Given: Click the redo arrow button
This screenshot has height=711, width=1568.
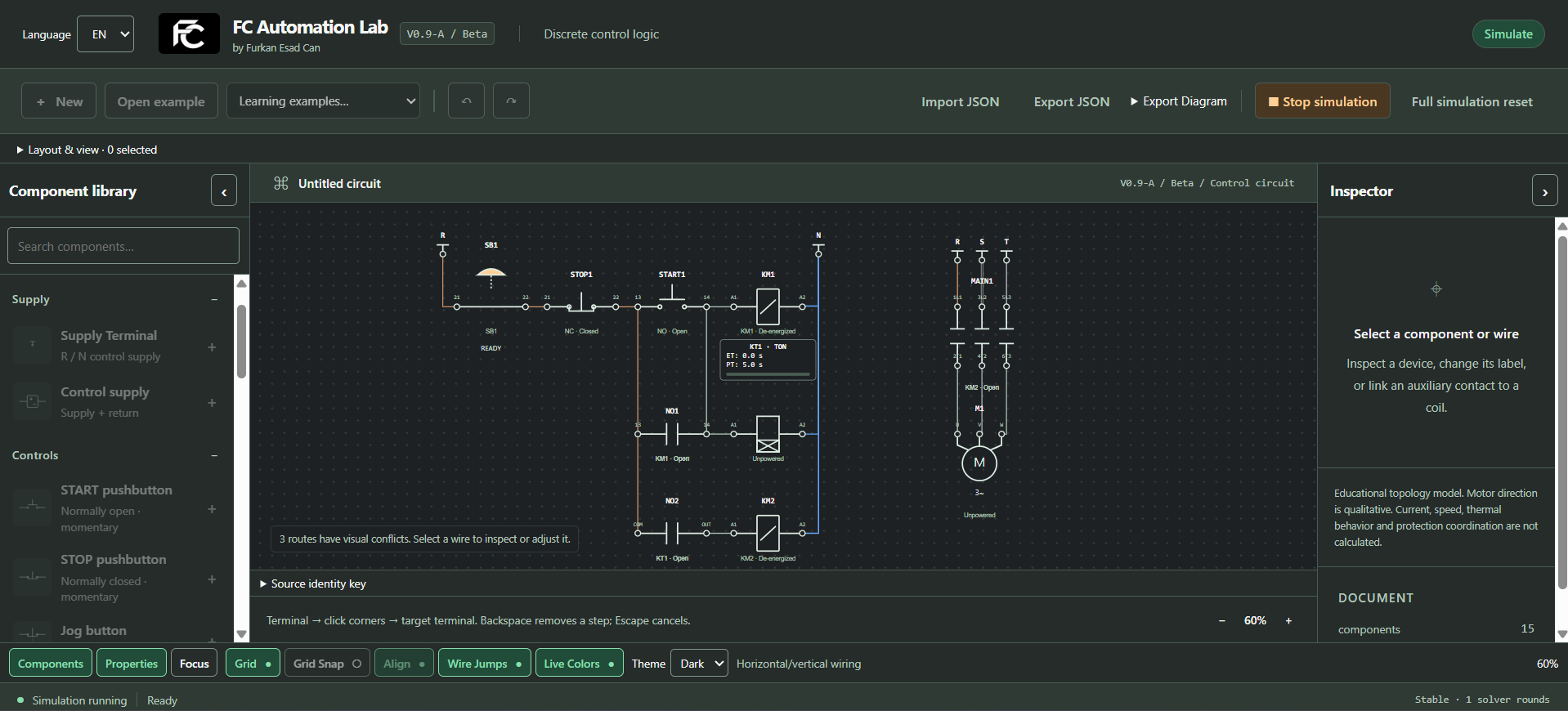Looking at the screenshot, I should [x=511, y=101].
